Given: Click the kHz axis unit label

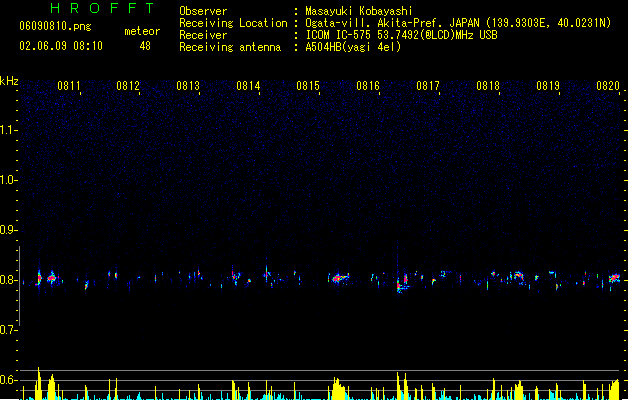Looking at the screenshot, I should click(9, 81).
